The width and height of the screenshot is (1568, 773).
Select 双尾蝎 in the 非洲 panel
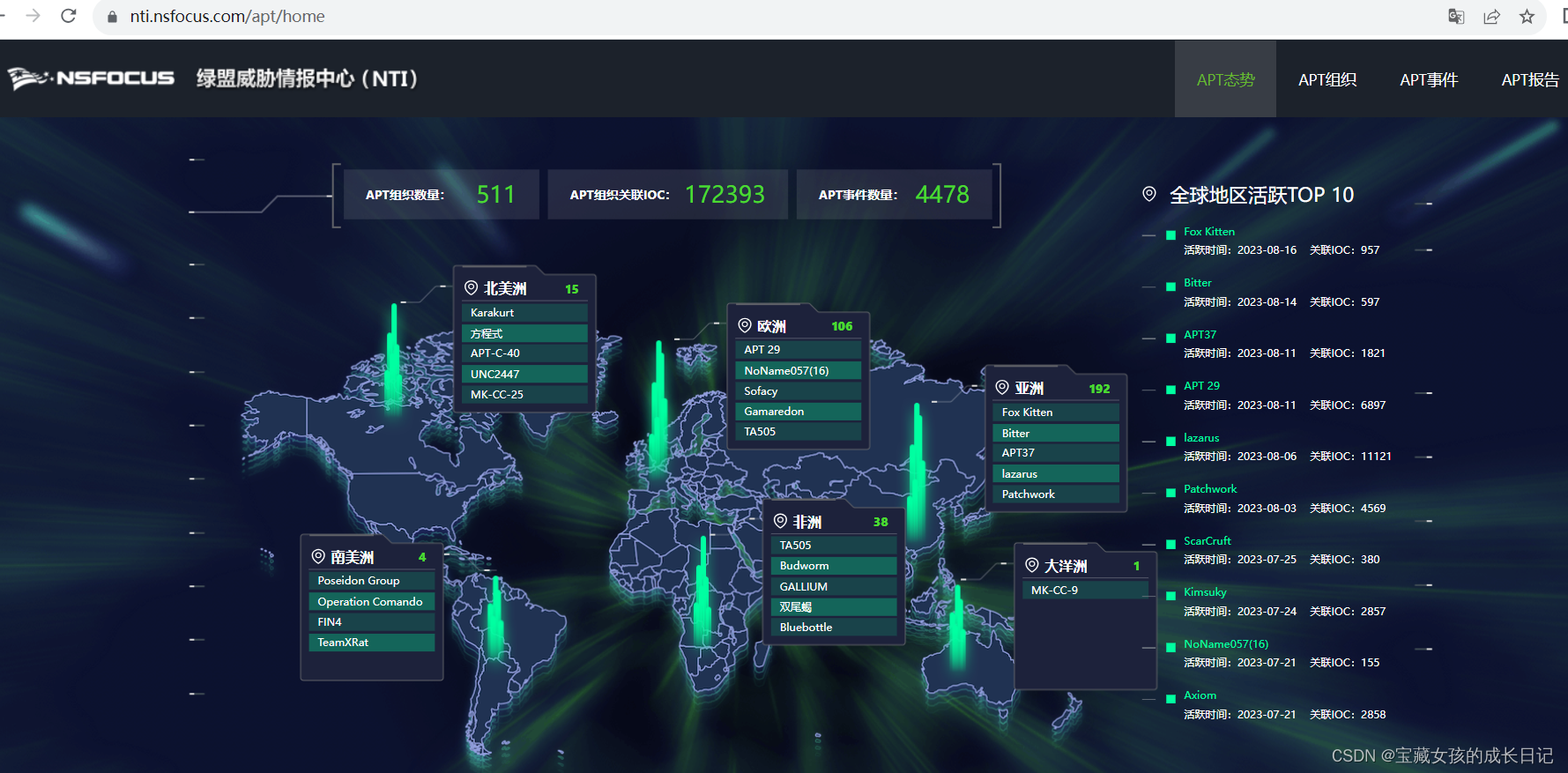(834, 607)
